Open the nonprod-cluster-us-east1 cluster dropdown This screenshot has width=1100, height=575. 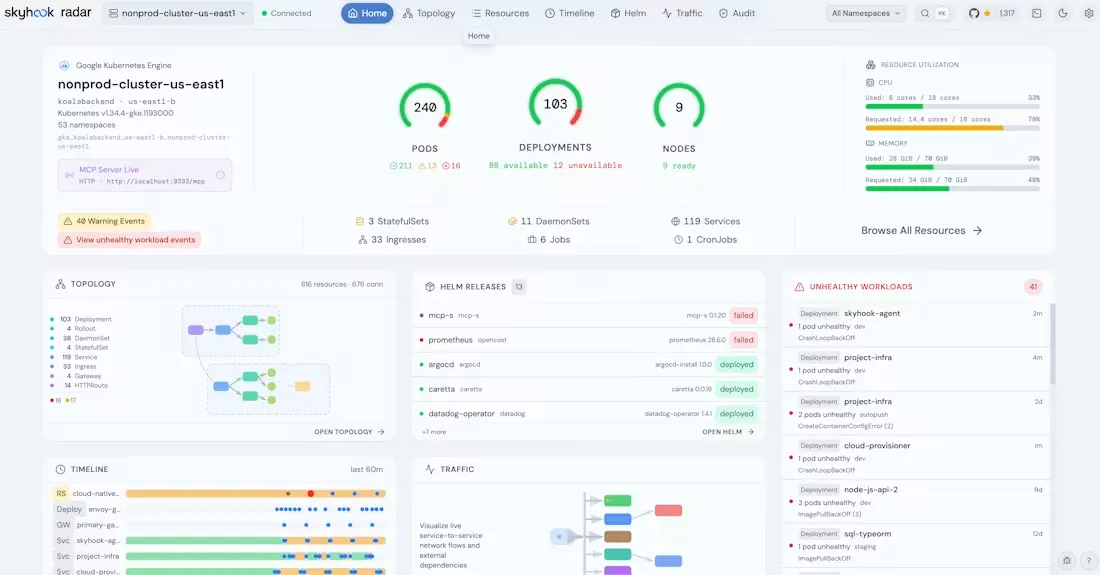click(177, 13)
